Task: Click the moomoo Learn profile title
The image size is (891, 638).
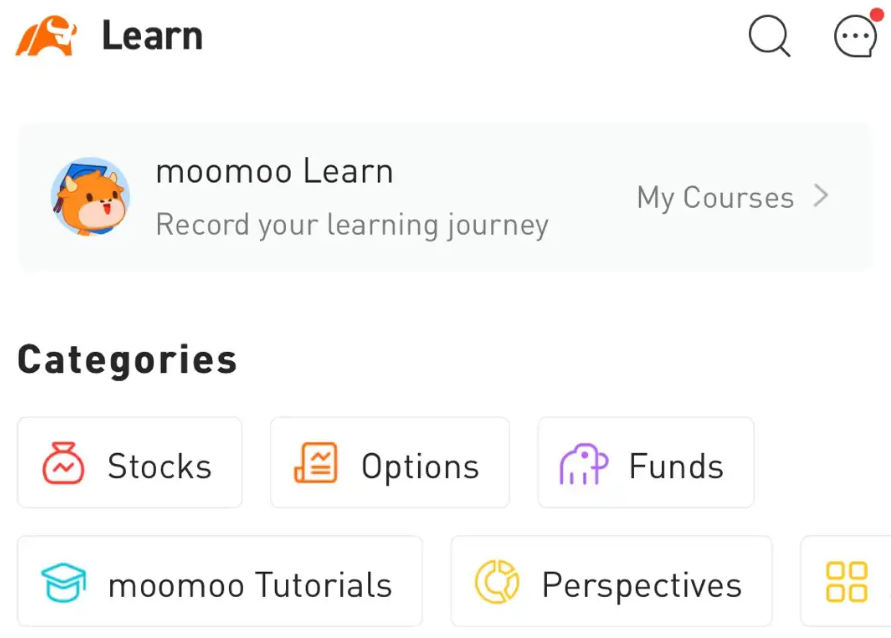Action: (274, 171)
